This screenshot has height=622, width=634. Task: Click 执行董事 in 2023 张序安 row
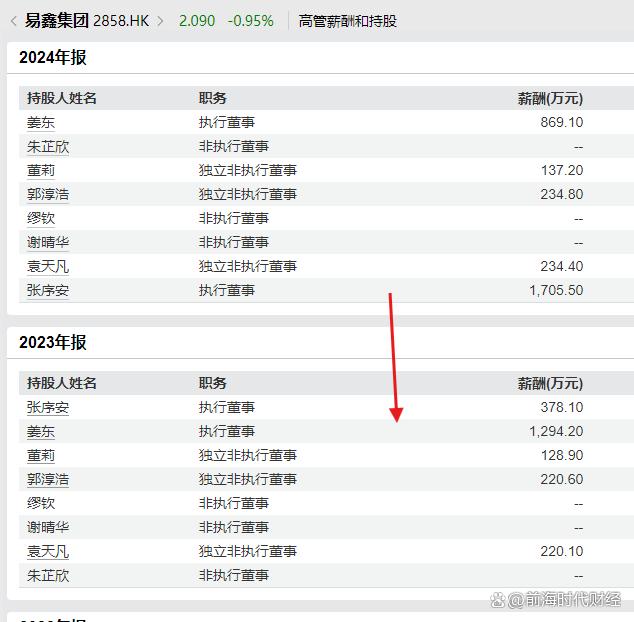click(x=227, y=407)
